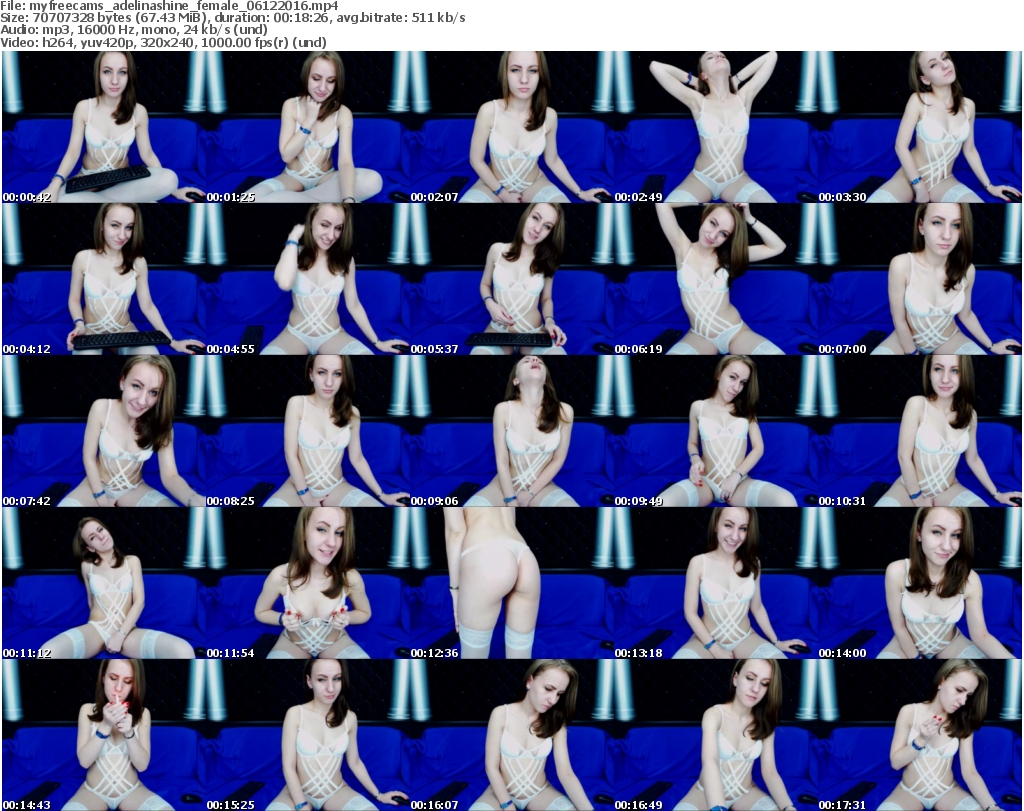Select the thumbnail at 00:05:37
Viewport: 1024px width, 811px height.
pos(511,279)
